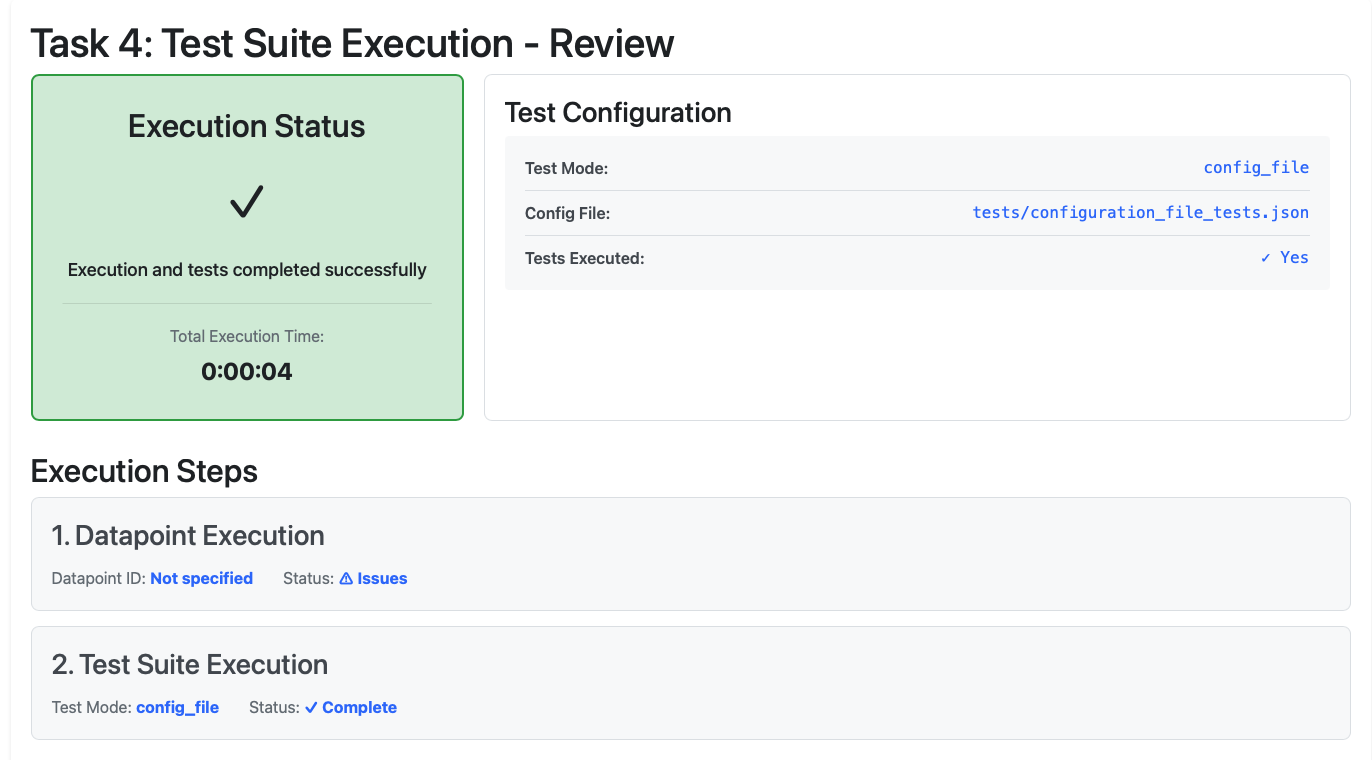Click the Execution Status card

pyautogui.click(x=246, y=247)
